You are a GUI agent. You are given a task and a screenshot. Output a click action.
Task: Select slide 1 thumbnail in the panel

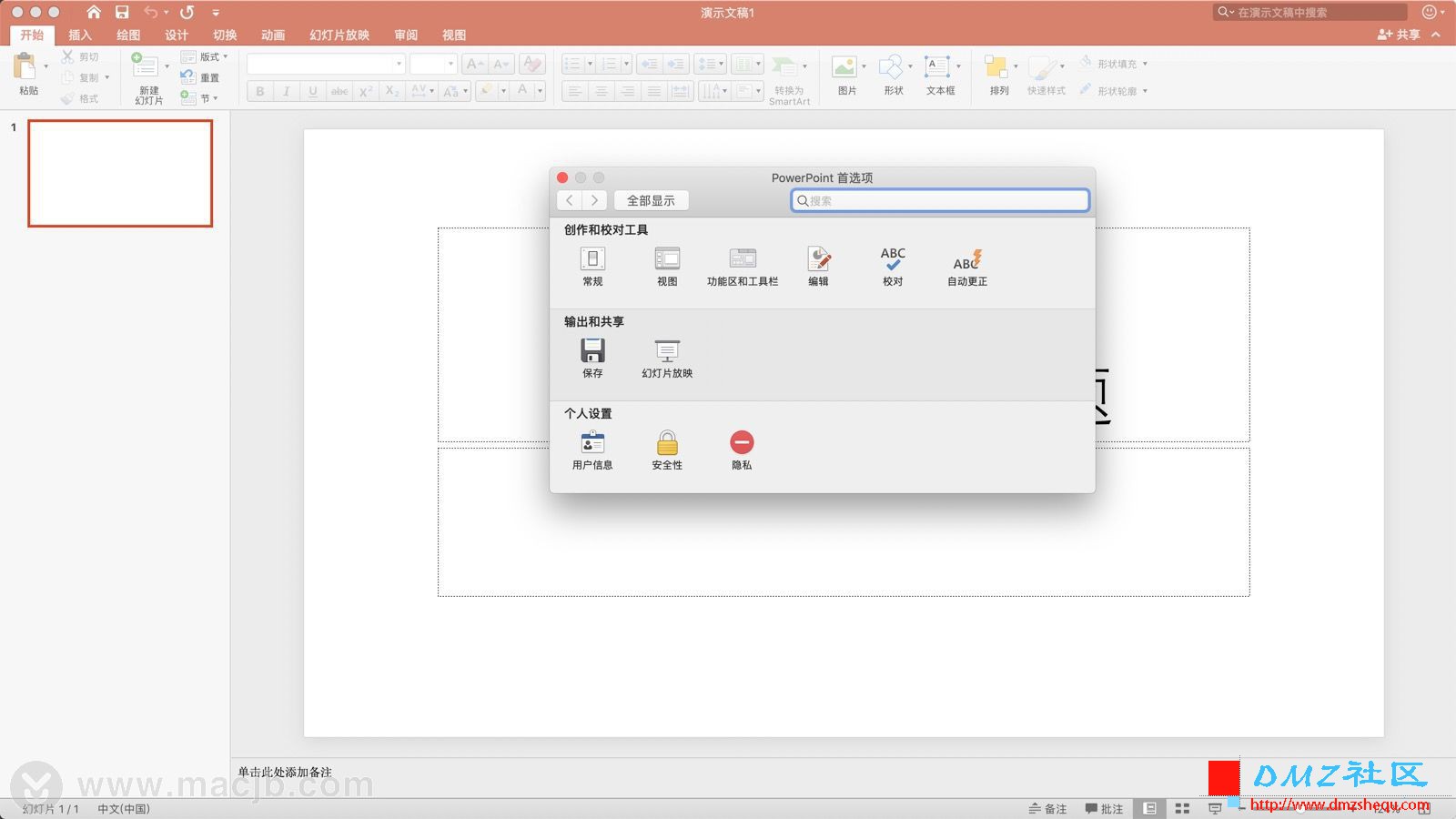pos(120,173)
